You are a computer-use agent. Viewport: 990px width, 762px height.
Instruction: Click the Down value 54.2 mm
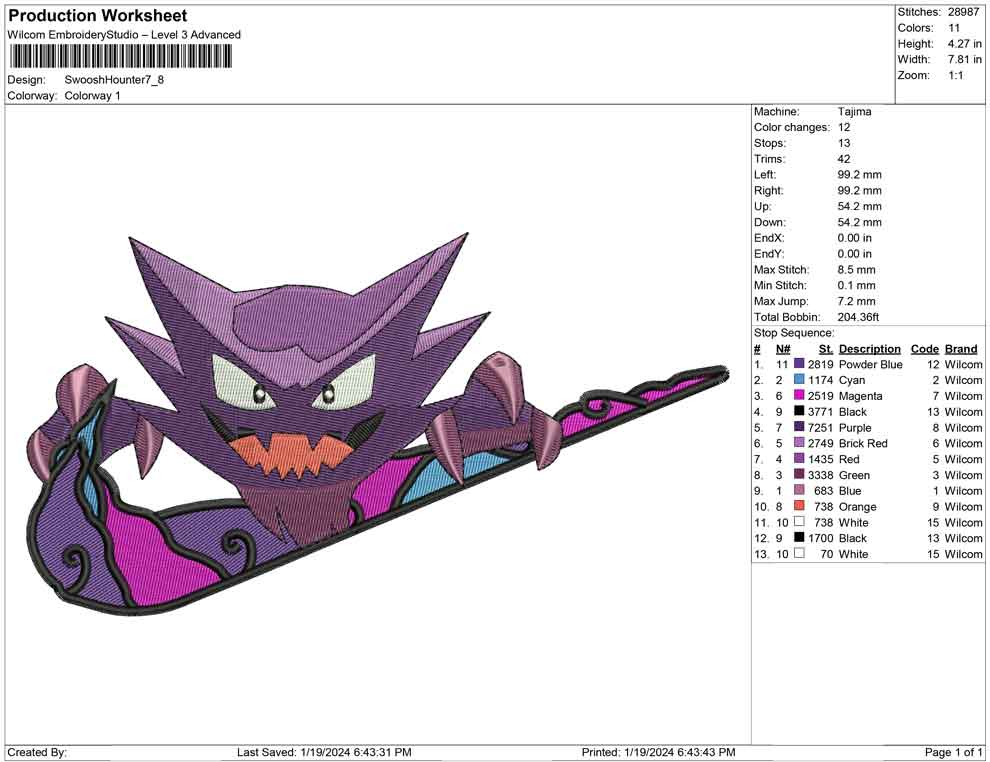click(860, 222)
